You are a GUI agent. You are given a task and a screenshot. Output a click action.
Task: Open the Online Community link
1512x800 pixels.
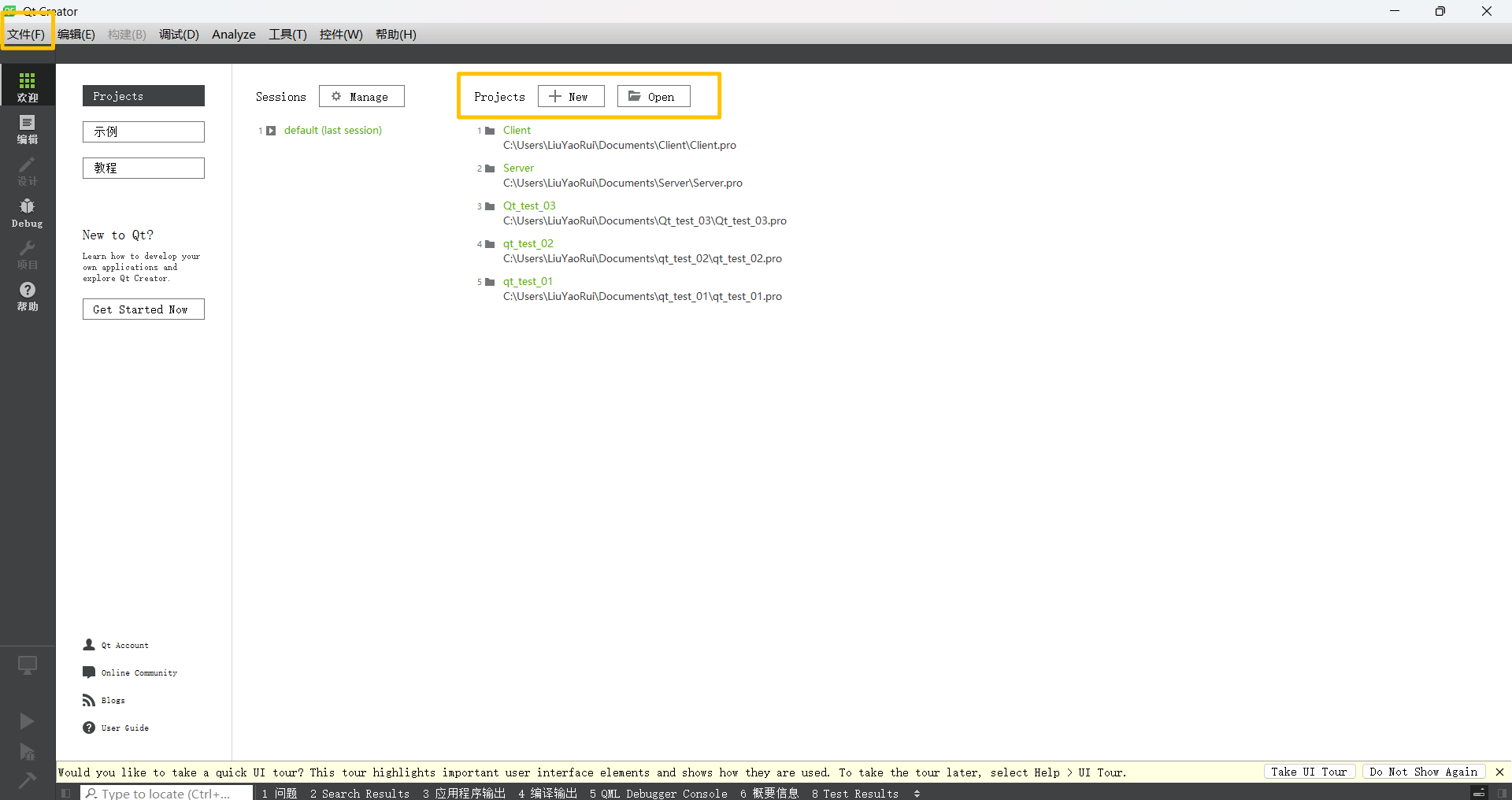point(139,673)
